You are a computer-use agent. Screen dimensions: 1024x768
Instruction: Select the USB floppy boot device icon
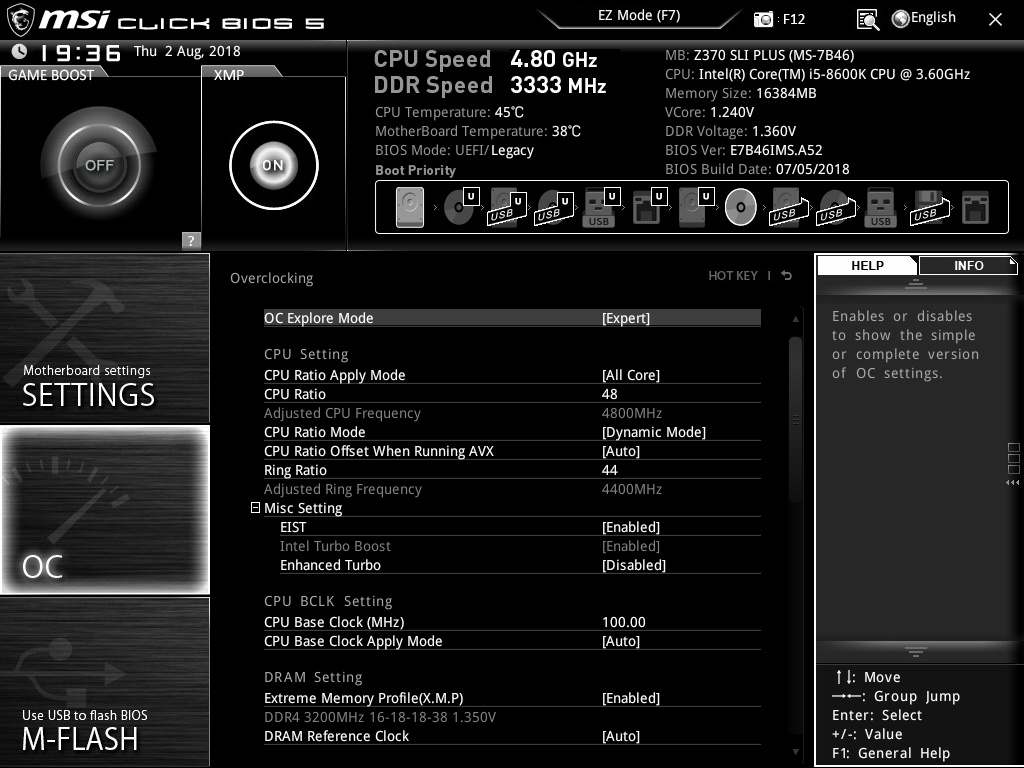pos(929,208)
